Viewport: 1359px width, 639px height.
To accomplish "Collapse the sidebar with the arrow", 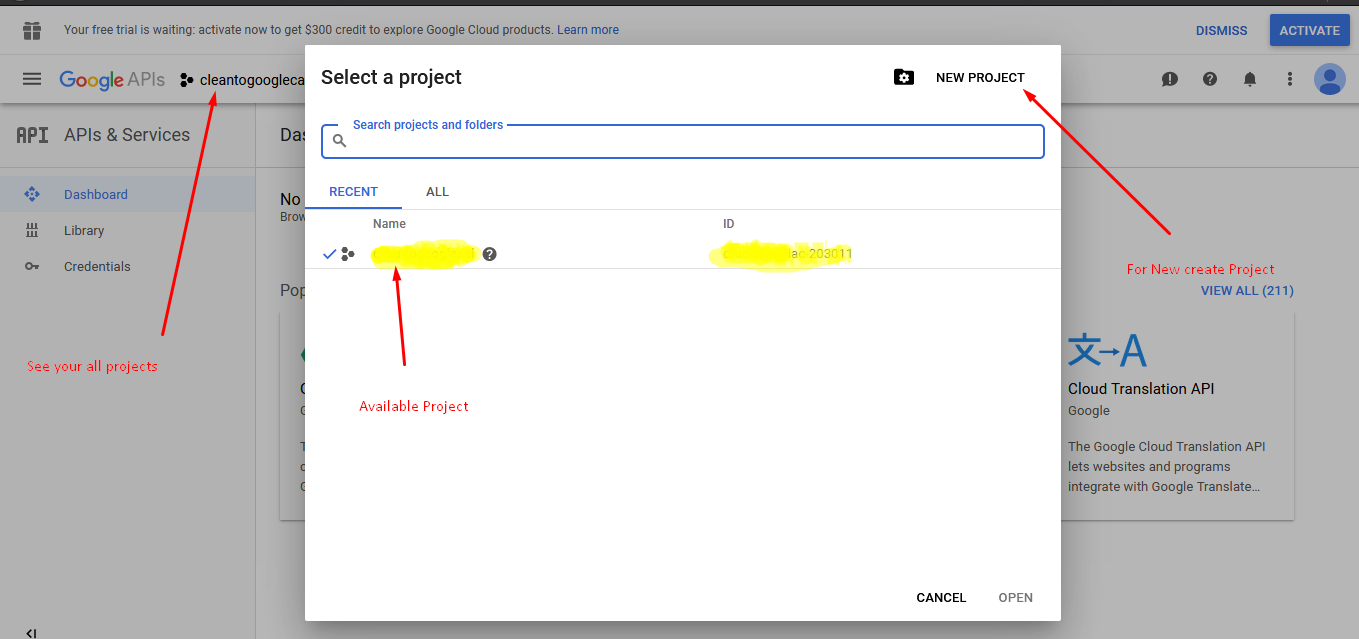I will [x=31, y=633].
